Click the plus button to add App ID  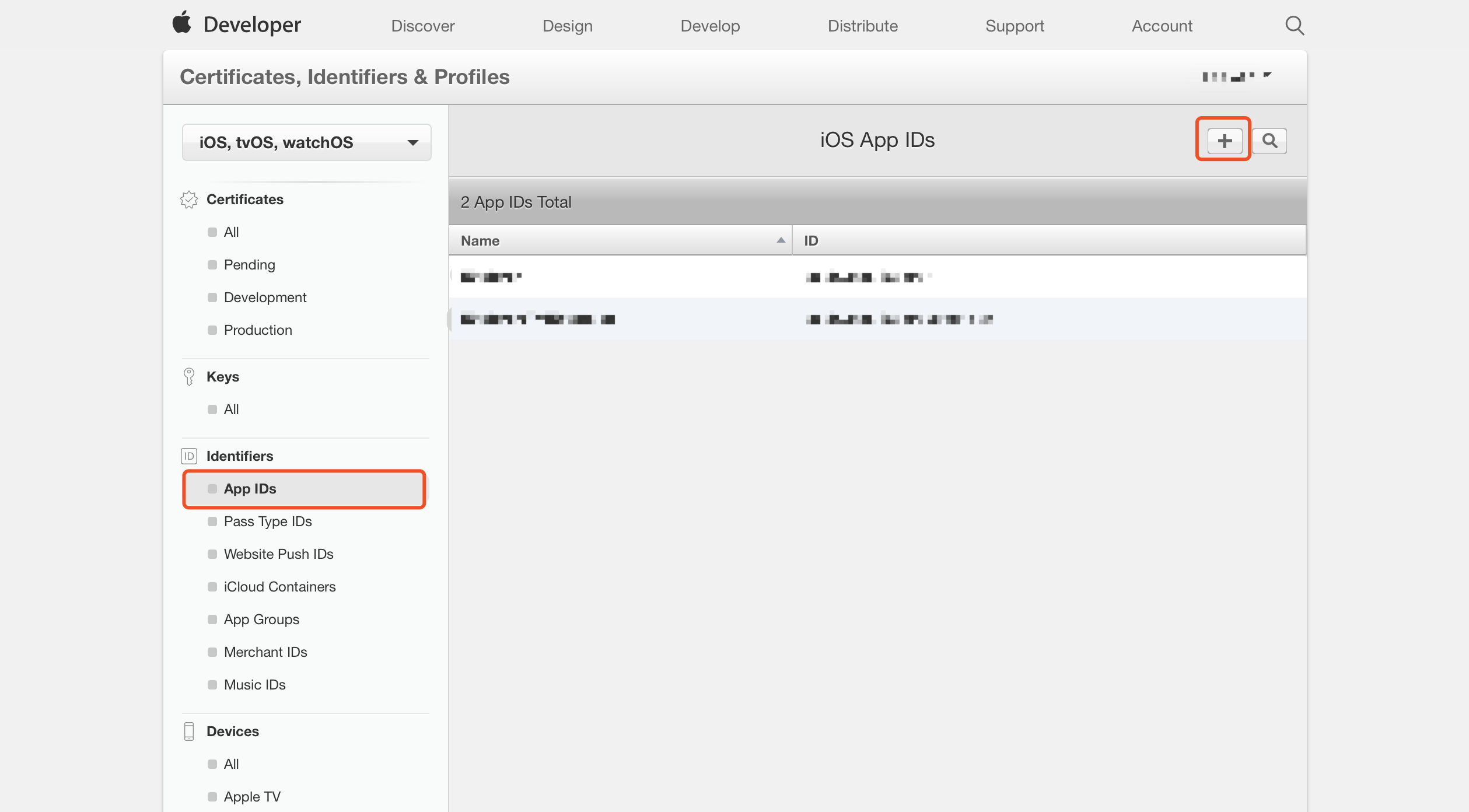[x=1224, y=141]
